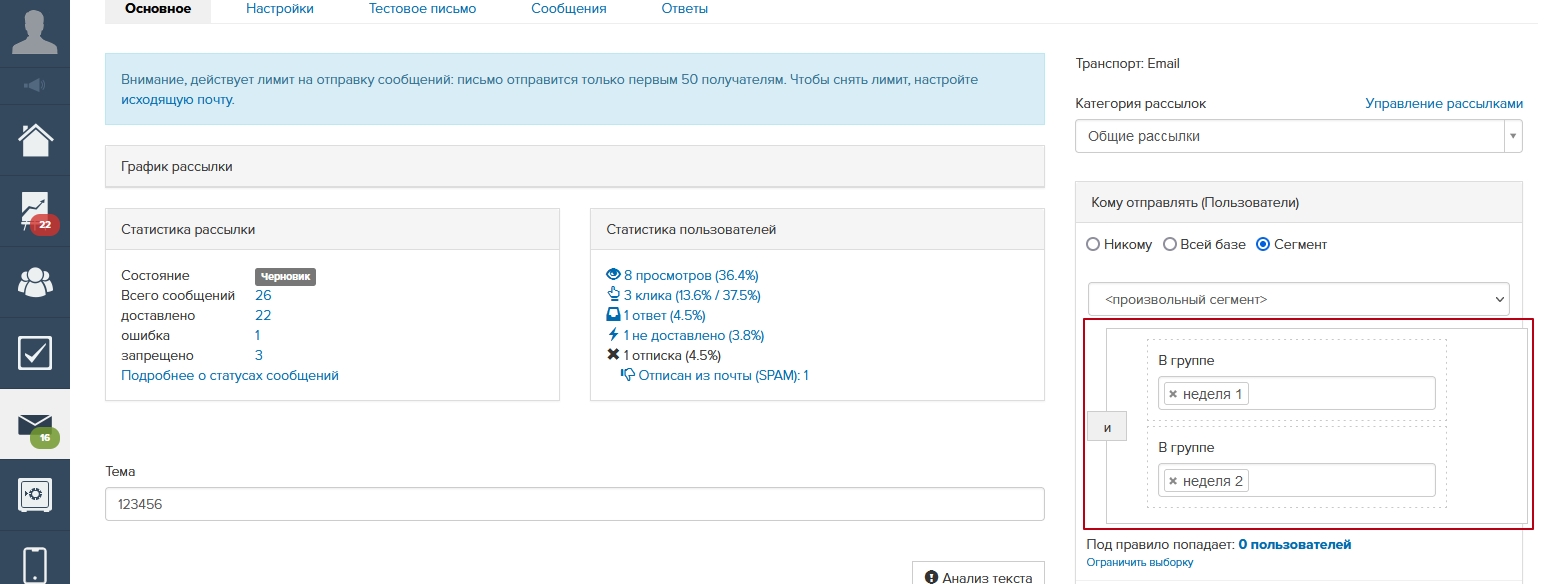Image resolution: width=1547 pixels, height=584 pixels.
Task: Remove the 'неделя 1' group tag
Action: click(x=1173, y=394)
